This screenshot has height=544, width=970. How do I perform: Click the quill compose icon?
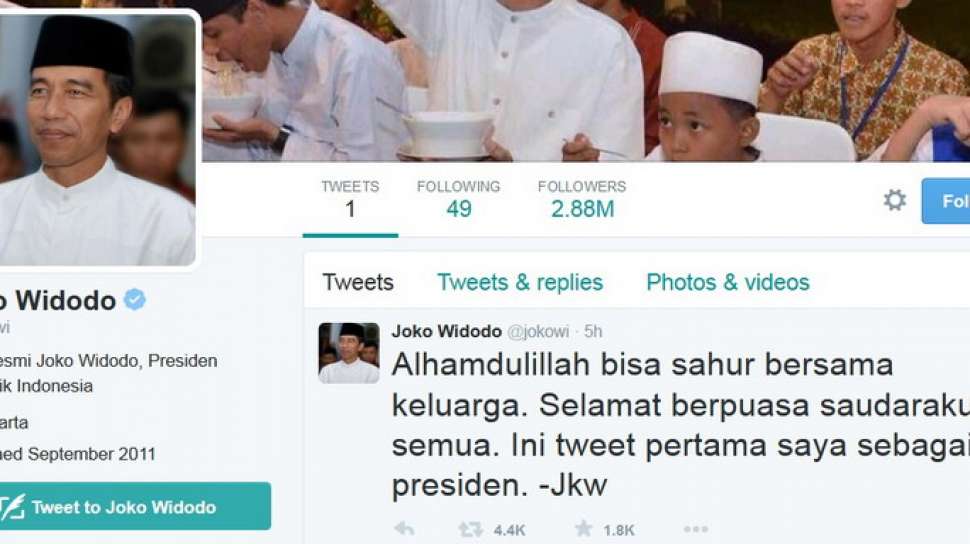pyautogui.click(x=12, y=507)
